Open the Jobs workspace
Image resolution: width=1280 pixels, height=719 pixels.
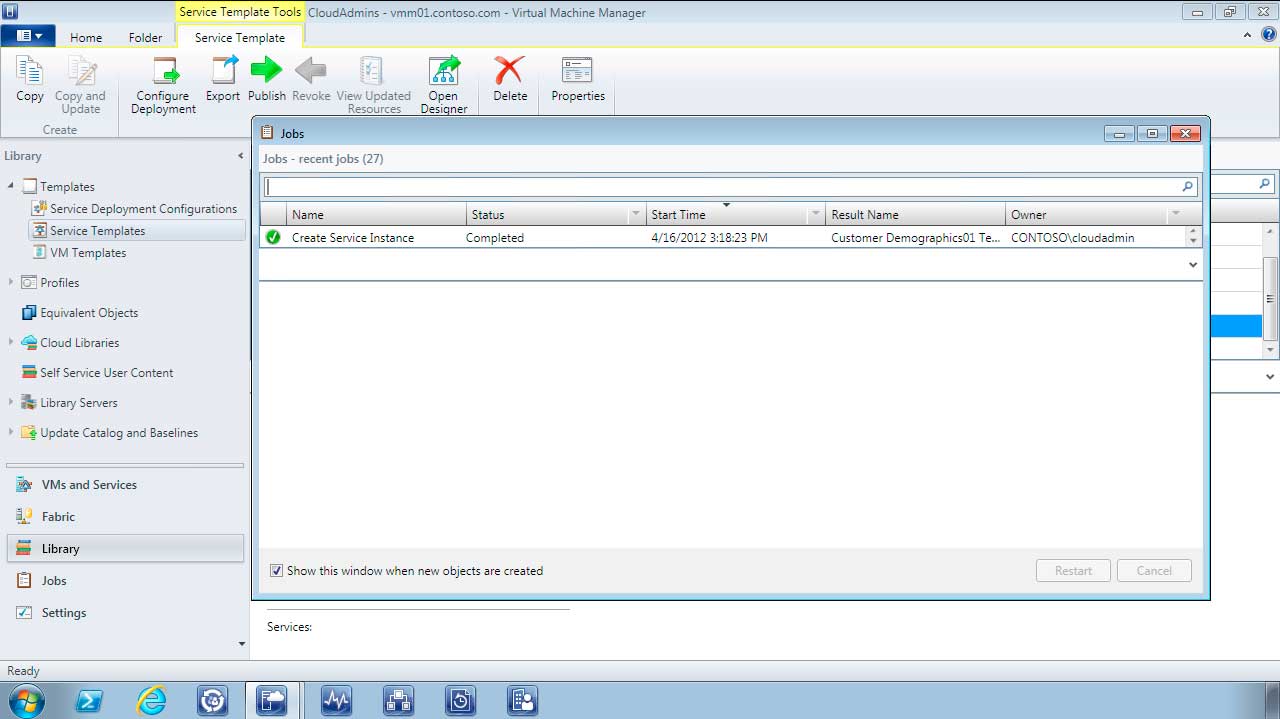[125, 581]
